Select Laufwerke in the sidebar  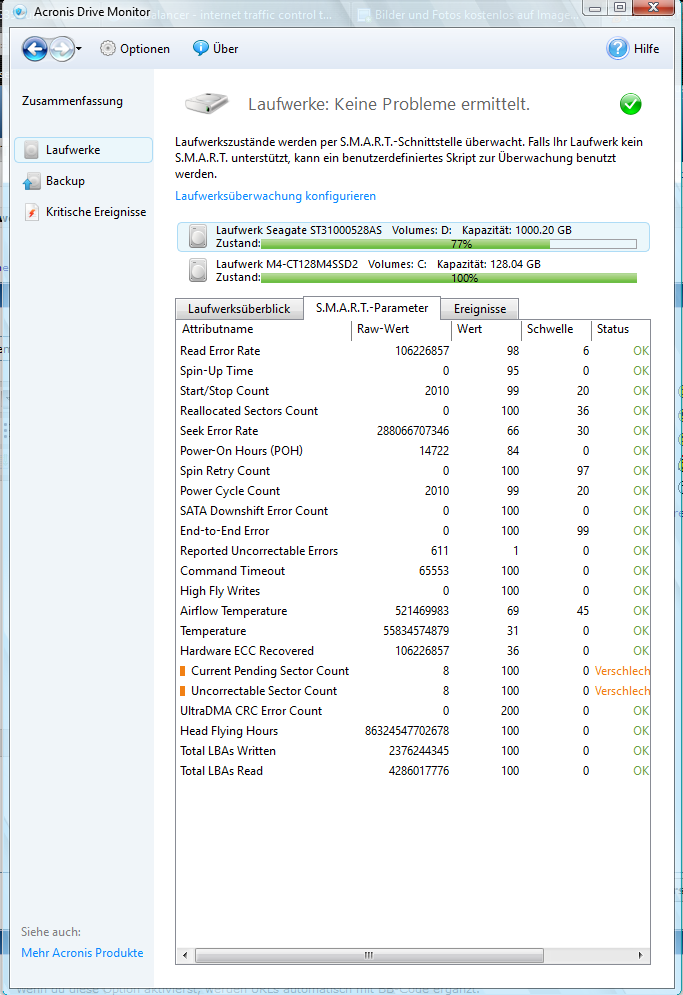(83, 150)
